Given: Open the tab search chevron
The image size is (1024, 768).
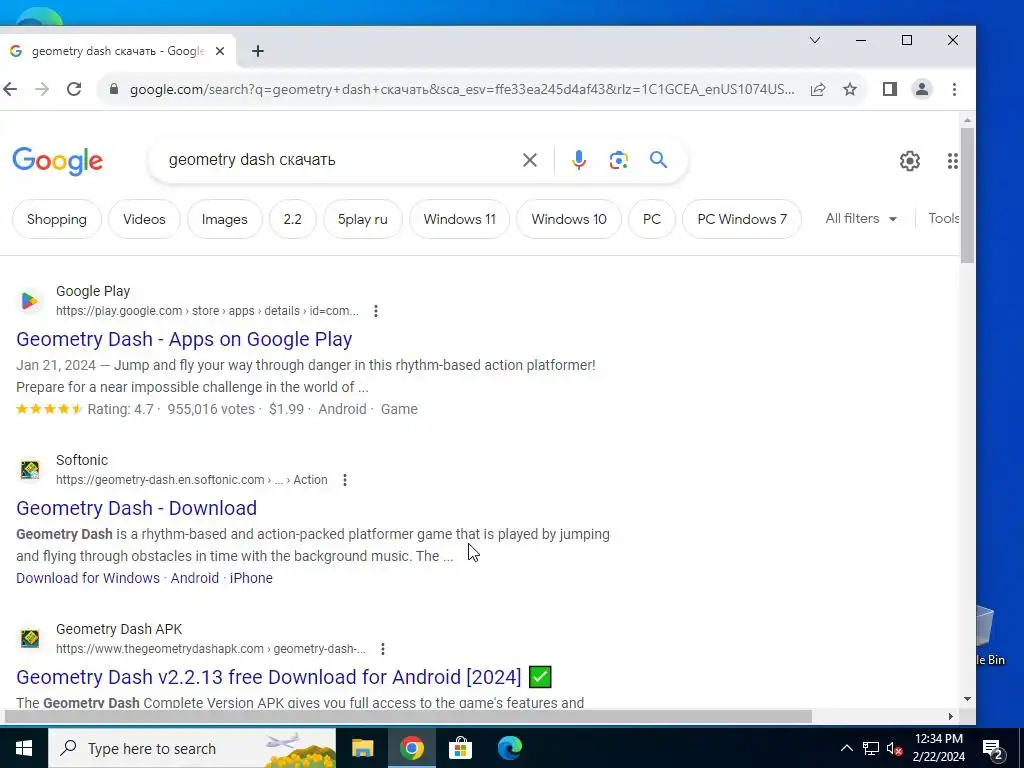Looking at the screenshot, I should [815, 40].
